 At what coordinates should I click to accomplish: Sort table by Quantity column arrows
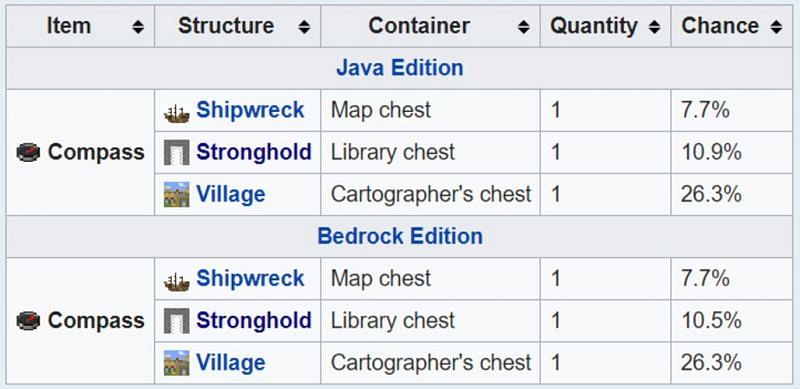[x=654, y=27]
